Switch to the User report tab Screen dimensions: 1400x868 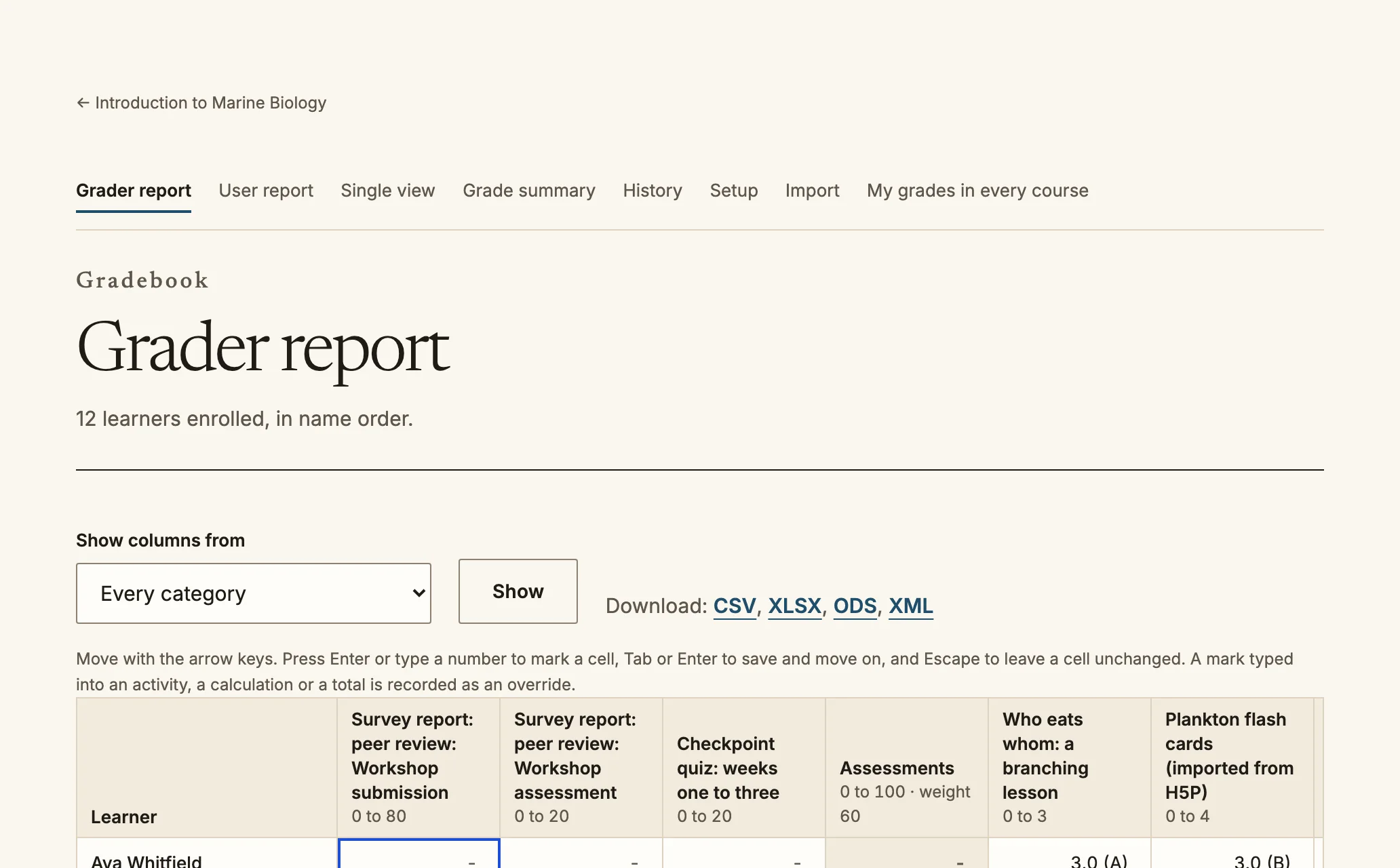coord(266,191)
